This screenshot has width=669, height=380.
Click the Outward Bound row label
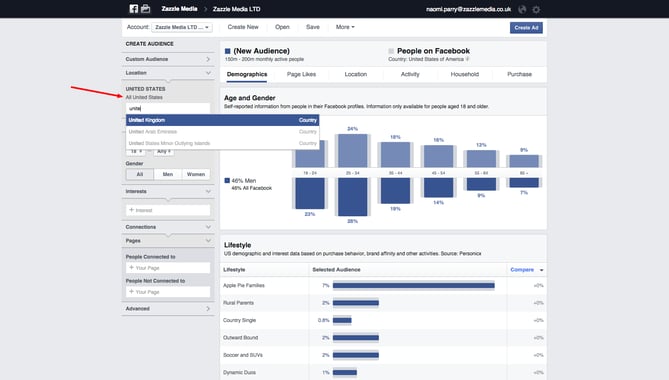240,338
